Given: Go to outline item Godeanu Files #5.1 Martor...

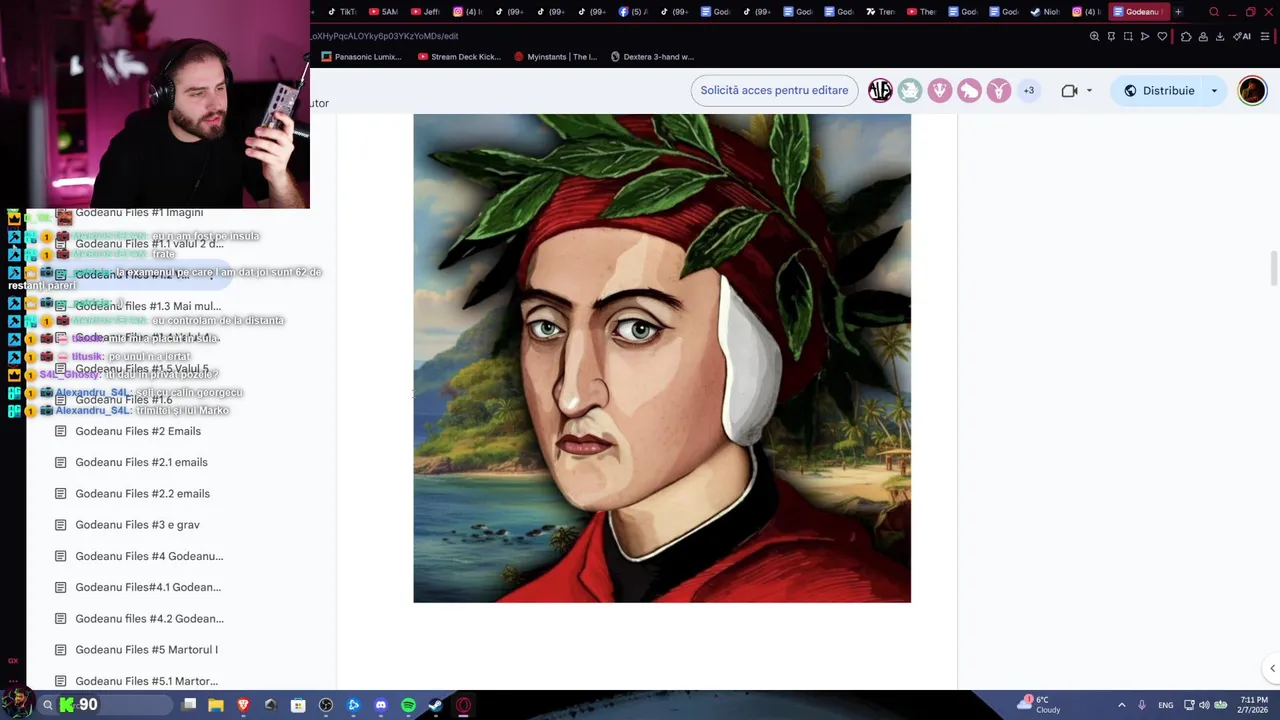Looking at the screenshot, I should (x=146, y=681).
